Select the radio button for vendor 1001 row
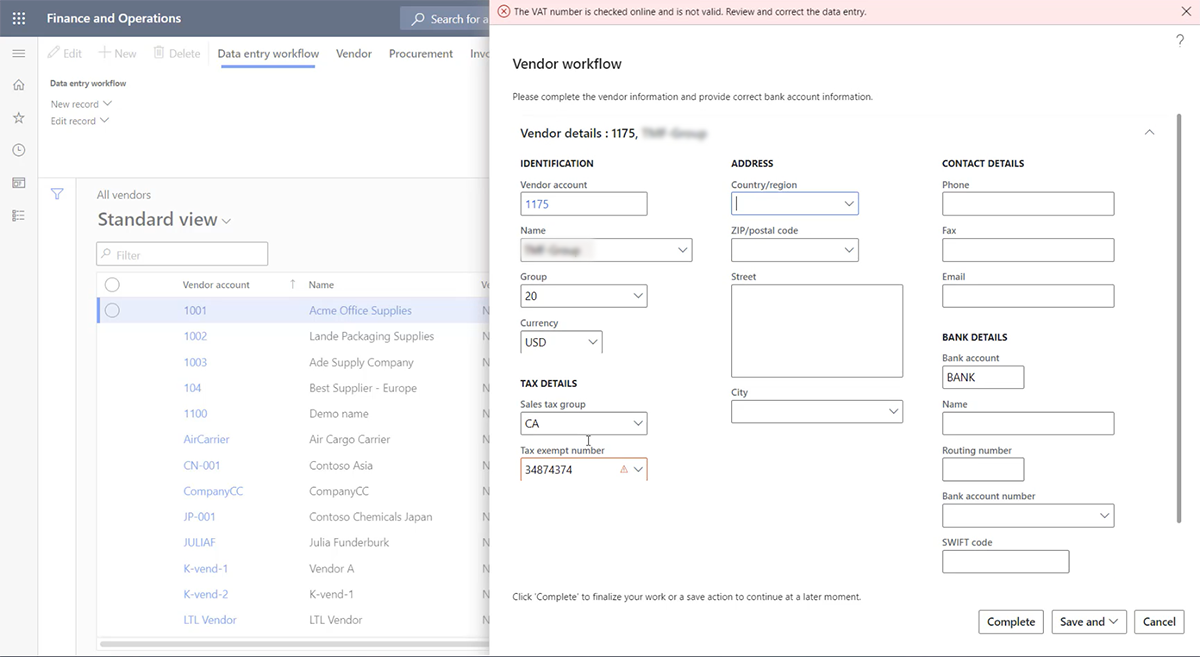The image size is (1200, 657). click(x=112, y=310)
